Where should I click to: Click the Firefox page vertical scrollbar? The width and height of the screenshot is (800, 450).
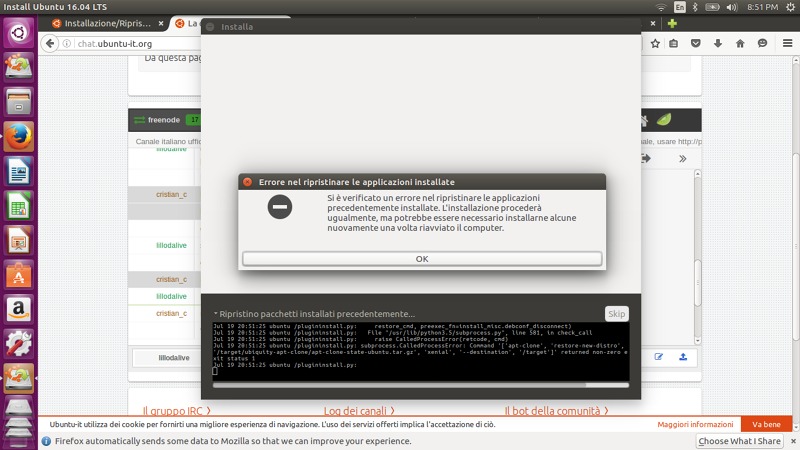[x=795, y=246]
